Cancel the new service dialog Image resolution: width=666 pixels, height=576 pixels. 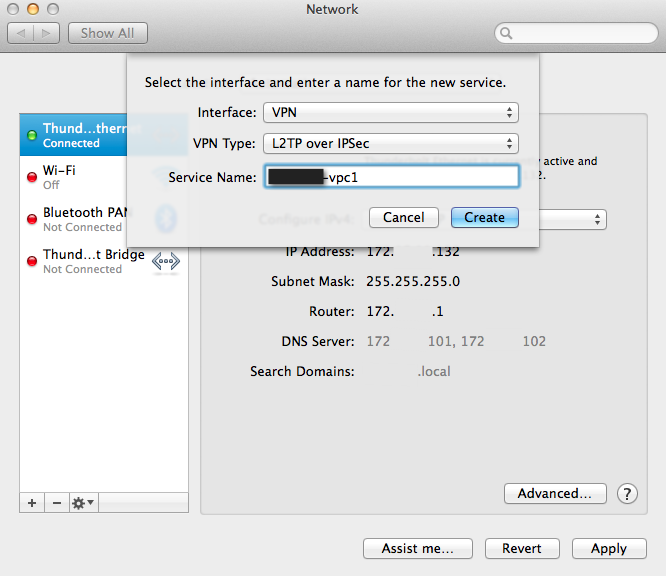tap(403, 217)
